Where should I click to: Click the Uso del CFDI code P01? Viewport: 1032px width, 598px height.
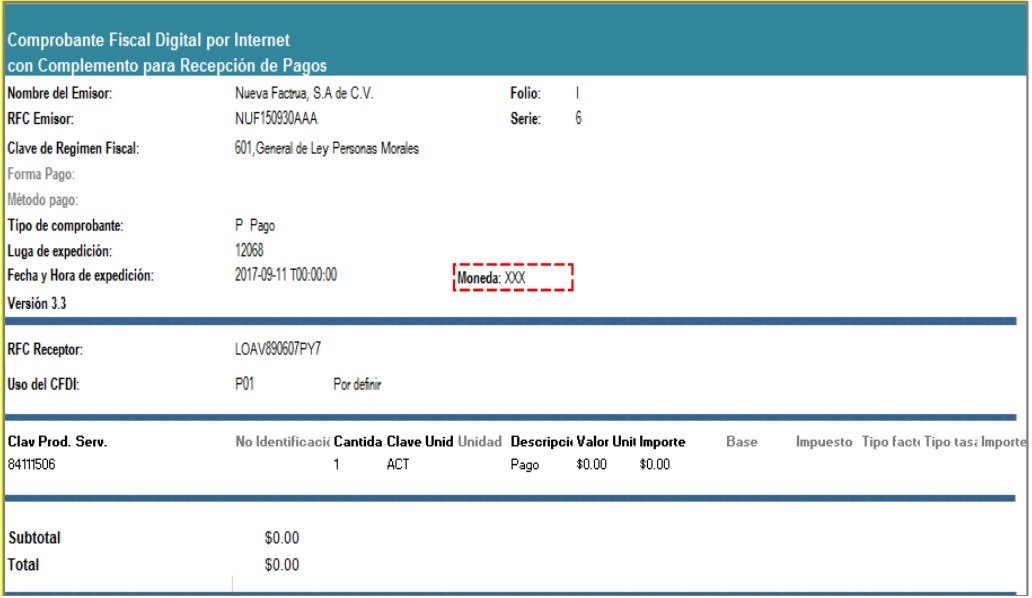point(243,384)
